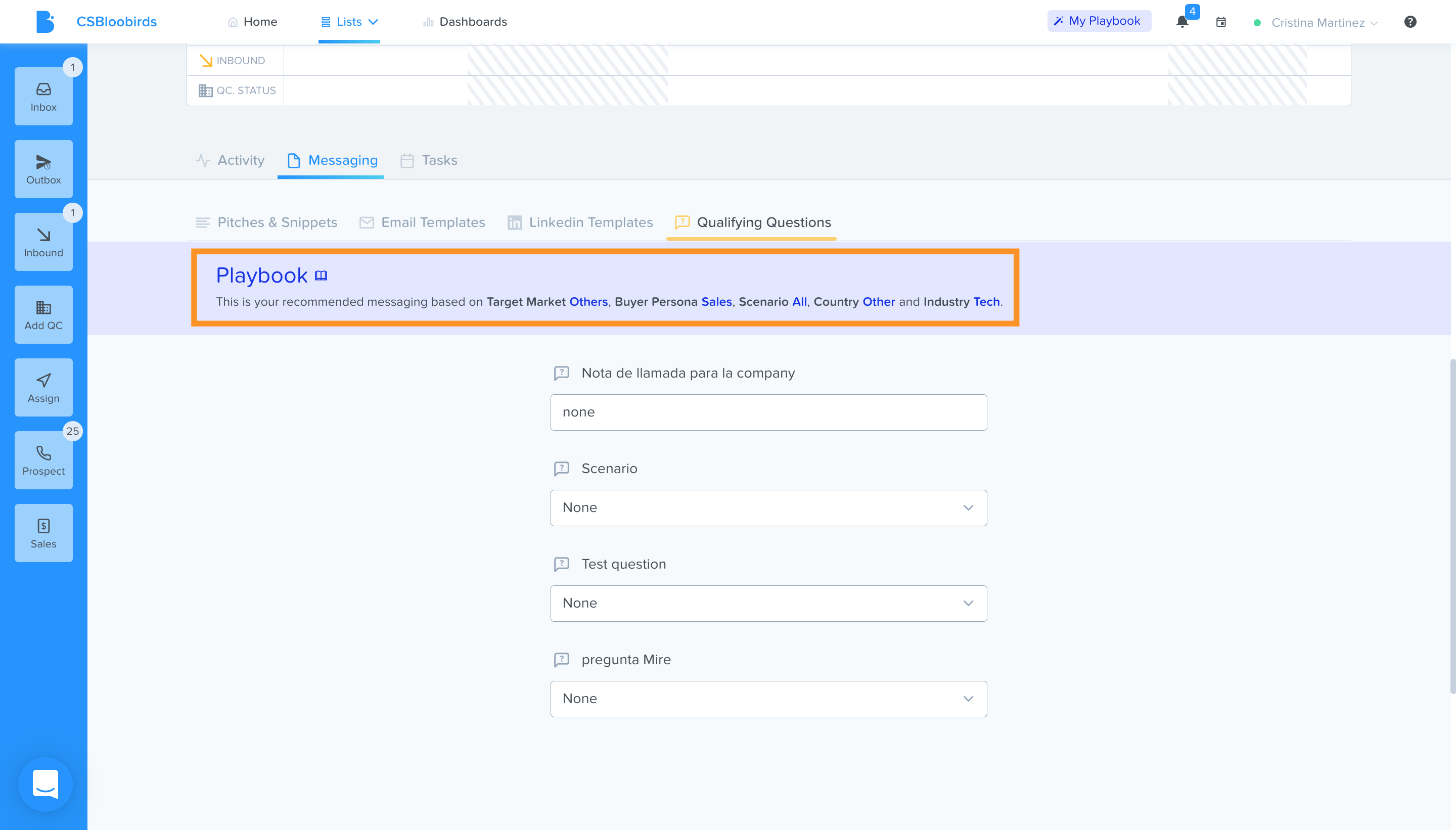
Task: Open Linkedin Templates tab
Action: (580, 222)
